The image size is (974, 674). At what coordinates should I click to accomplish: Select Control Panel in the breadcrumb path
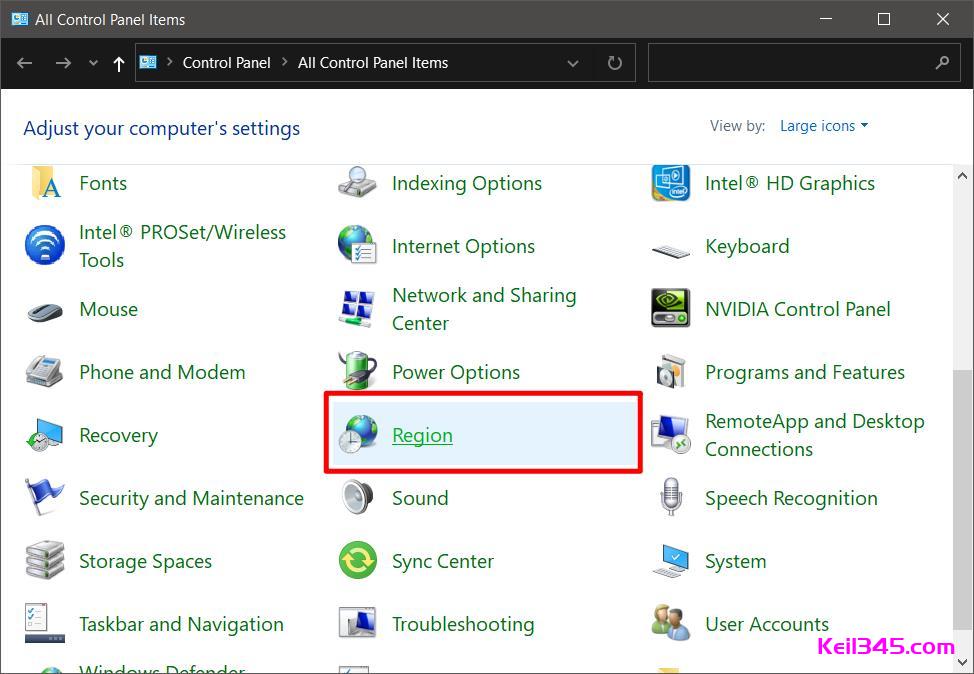pyautogui.click(x=226, y=63)
